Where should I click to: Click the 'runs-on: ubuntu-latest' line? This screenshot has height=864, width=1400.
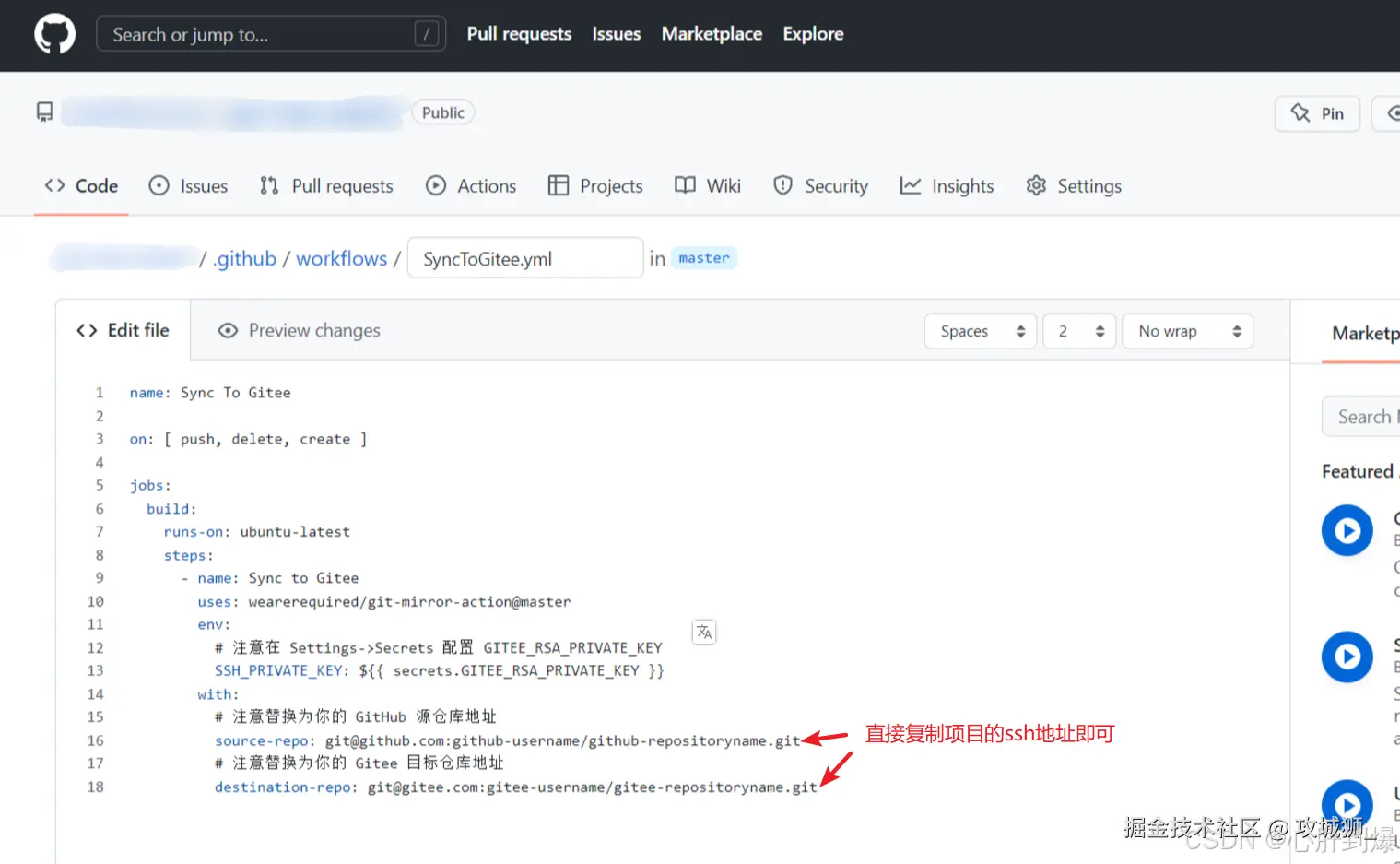tap(257, 532)
